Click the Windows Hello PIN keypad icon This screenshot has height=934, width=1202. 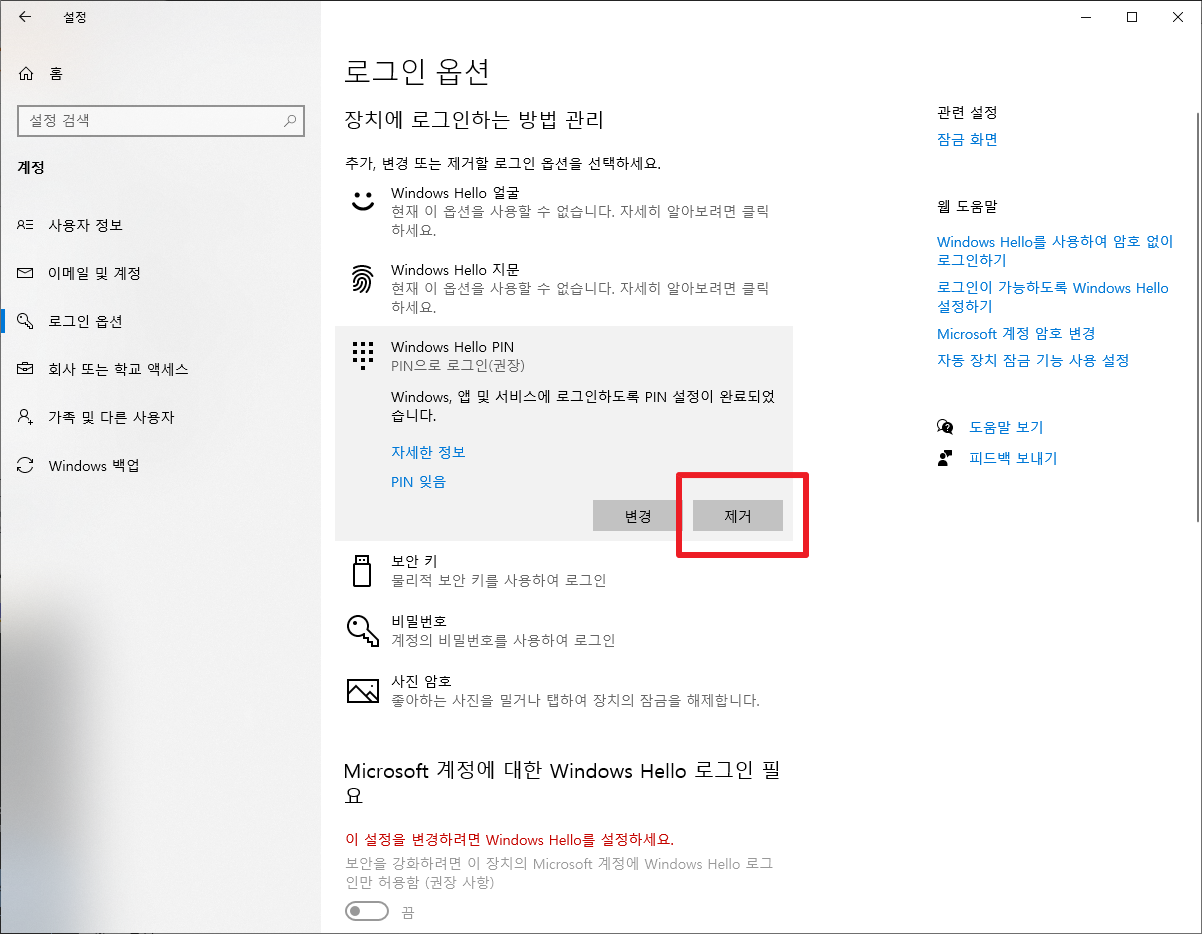pyautogui.click(x=362, y=355)
